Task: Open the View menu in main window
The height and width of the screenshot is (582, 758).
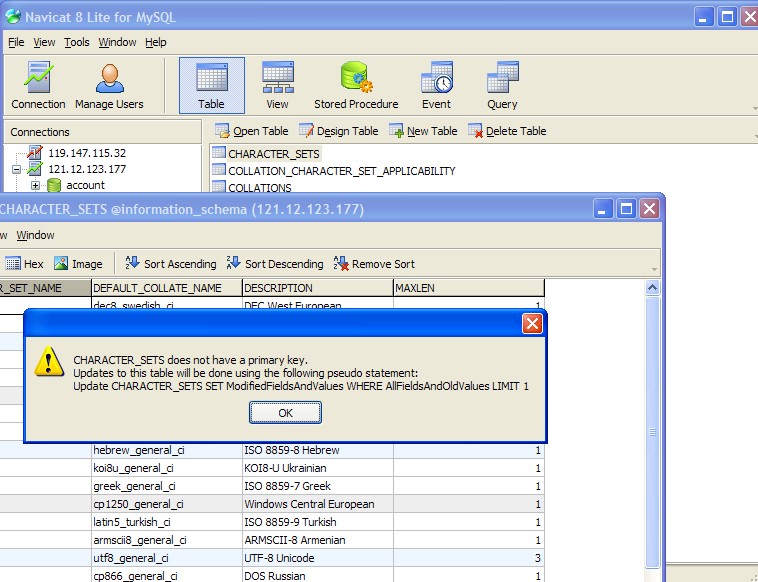Action: (44, 43)
